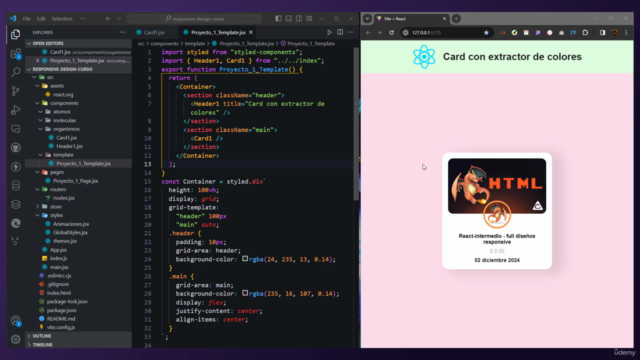Viewport: 640px width, 360px height.
Task: Open the Search view in activity bar
Action: tap(16, 72)
